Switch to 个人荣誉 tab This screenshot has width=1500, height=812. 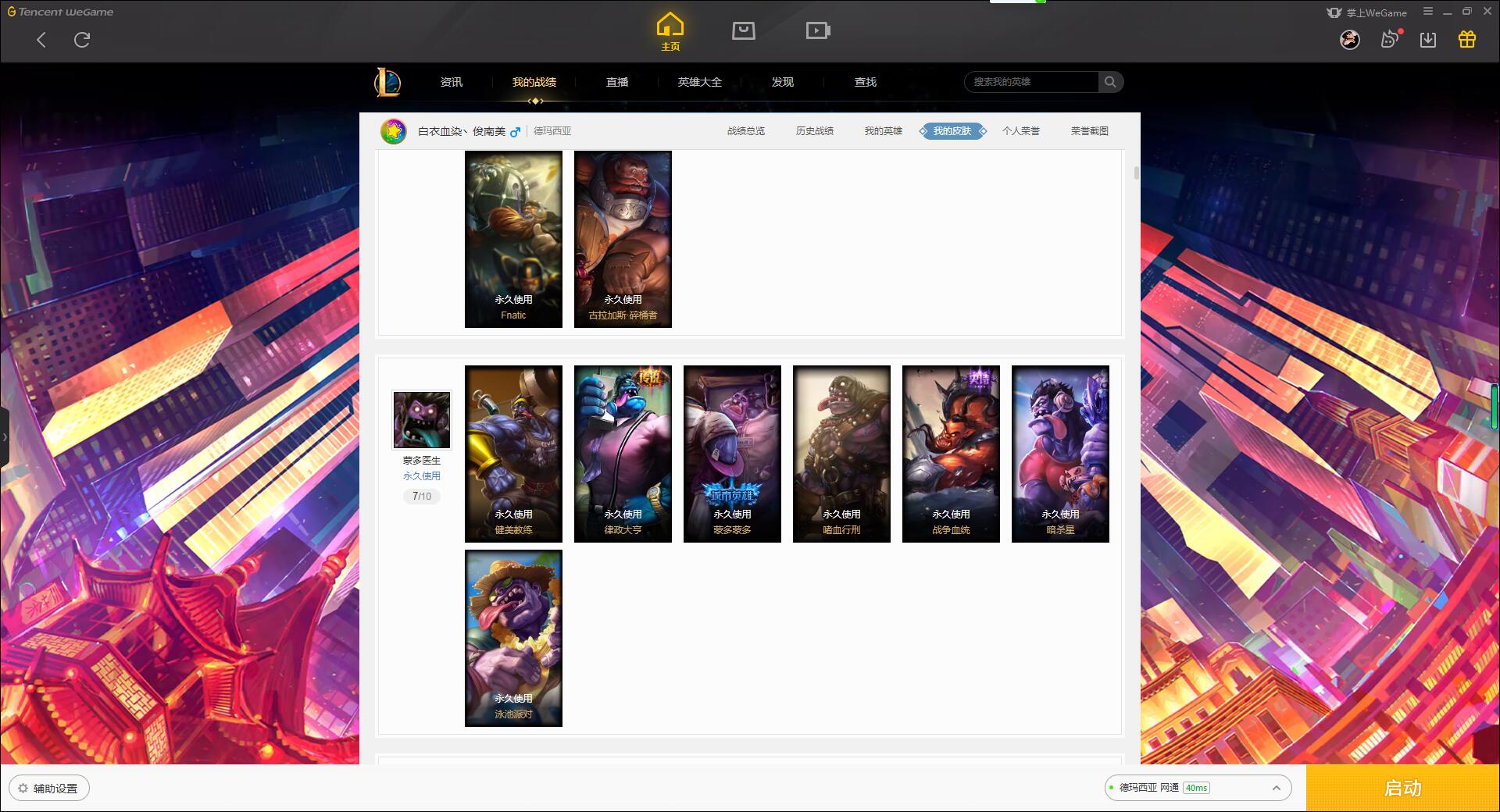click(1021, 131)
